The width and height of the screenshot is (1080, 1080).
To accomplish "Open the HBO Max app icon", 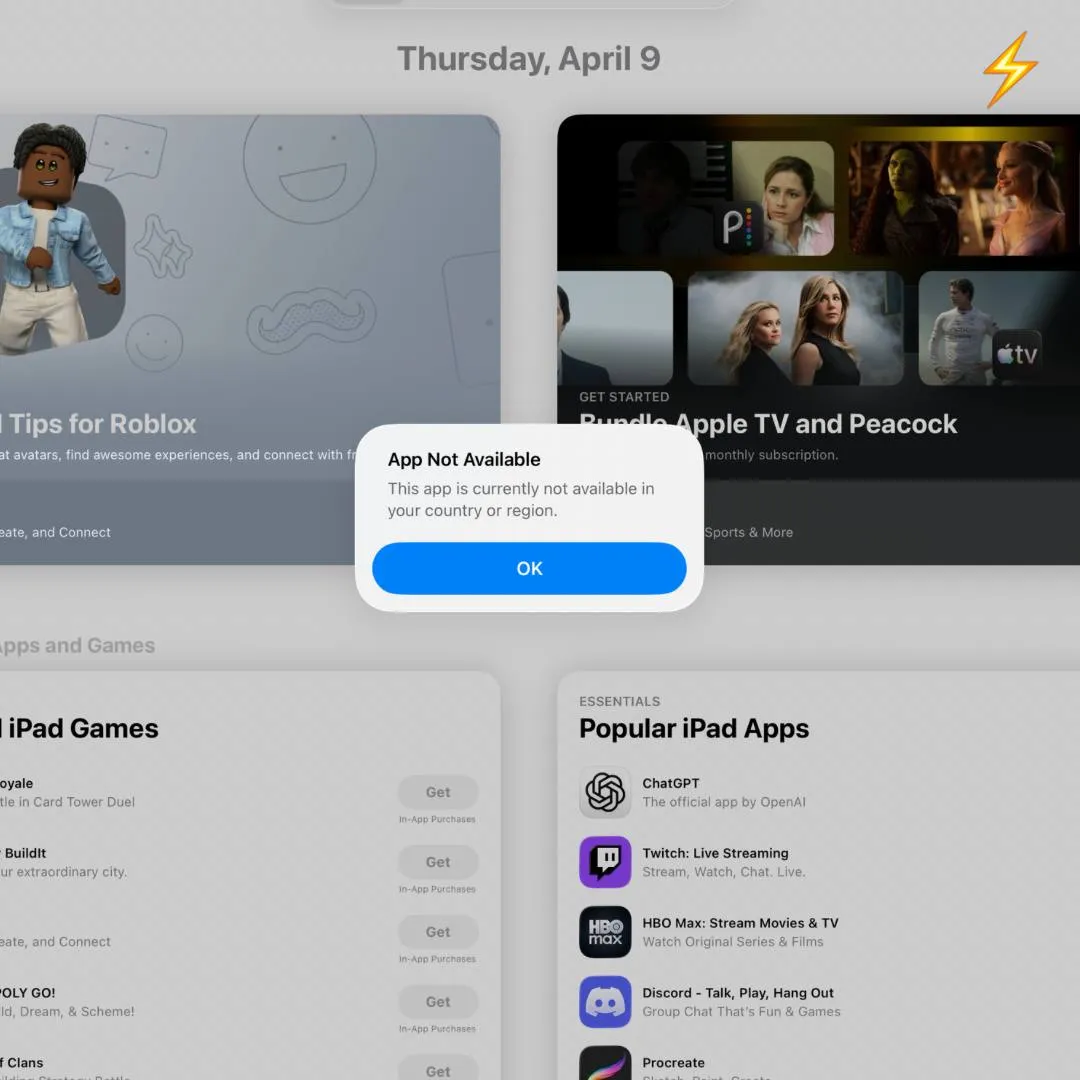I will pos(605,932).
